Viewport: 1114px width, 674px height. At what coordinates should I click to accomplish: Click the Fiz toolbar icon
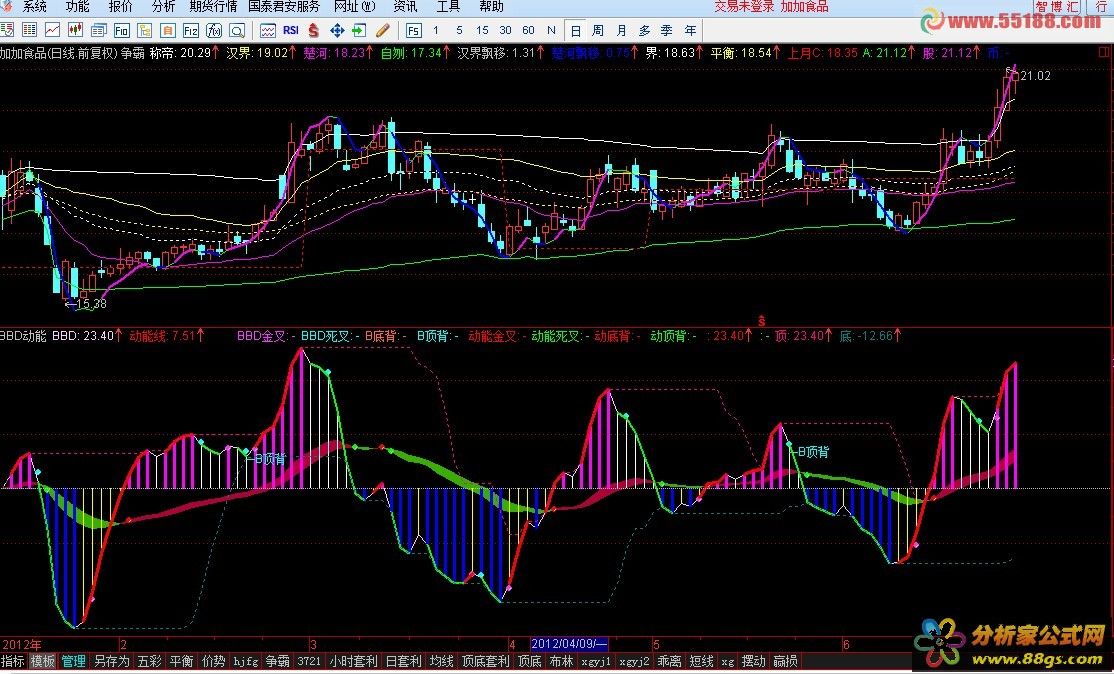(x=190, y=30)
